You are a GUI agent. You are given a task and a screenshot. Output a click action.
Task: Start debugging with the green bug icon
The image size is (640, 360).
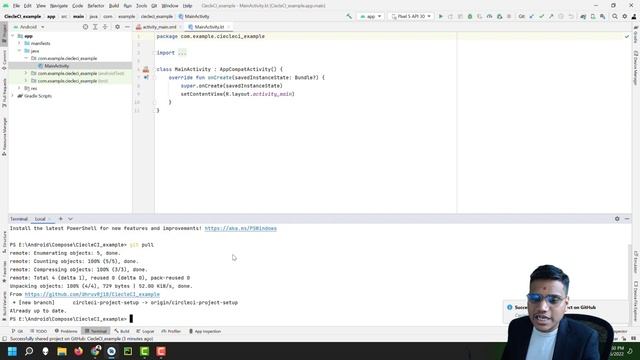[470, 16]
